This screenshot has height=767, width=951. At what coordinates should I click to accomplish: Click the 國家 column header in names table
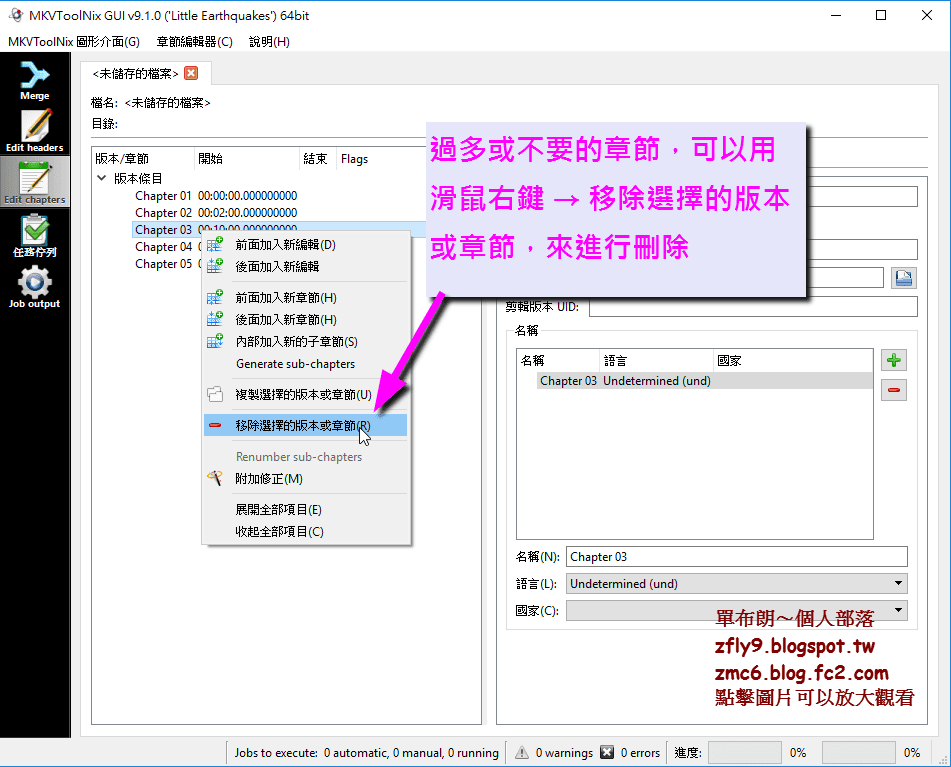(x=793, y=360)
